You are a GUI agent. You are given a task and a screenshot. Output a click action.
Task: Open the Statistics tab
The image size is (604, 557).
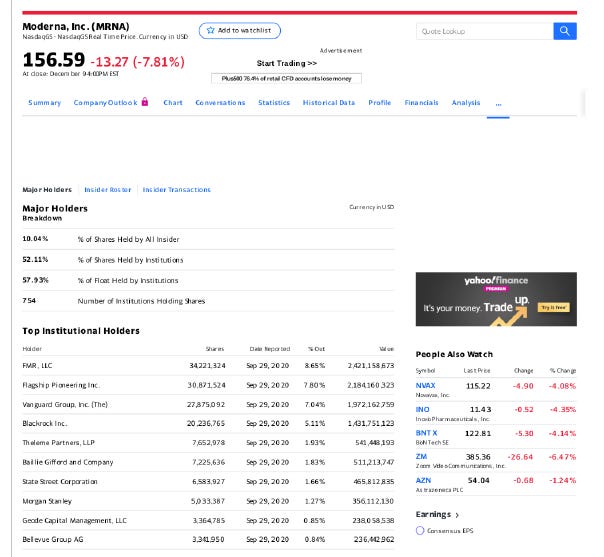[x=274, y=102]
